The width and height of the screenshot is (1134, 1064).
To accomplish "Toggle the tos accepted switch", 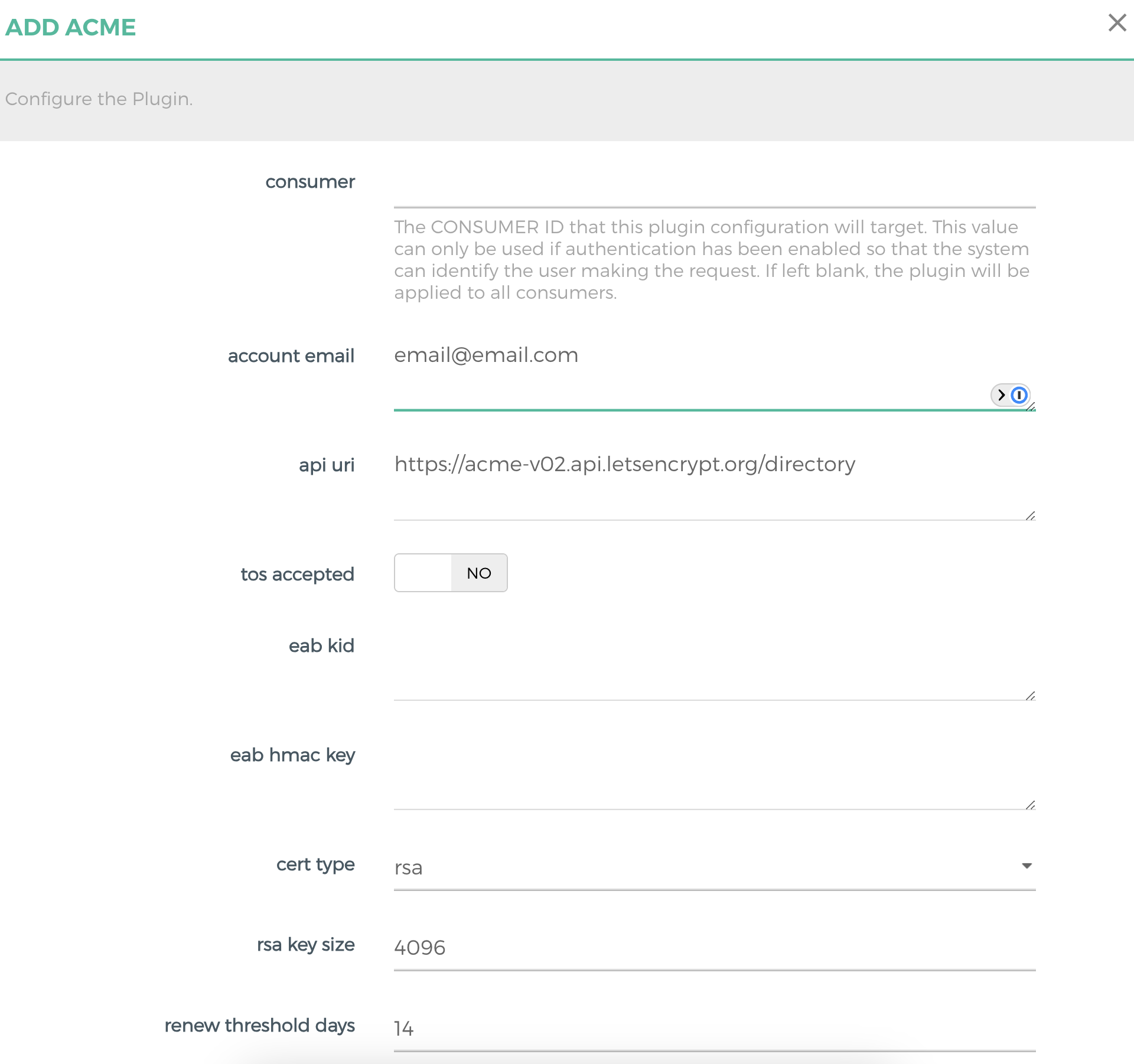I will (x=451, y=573).
